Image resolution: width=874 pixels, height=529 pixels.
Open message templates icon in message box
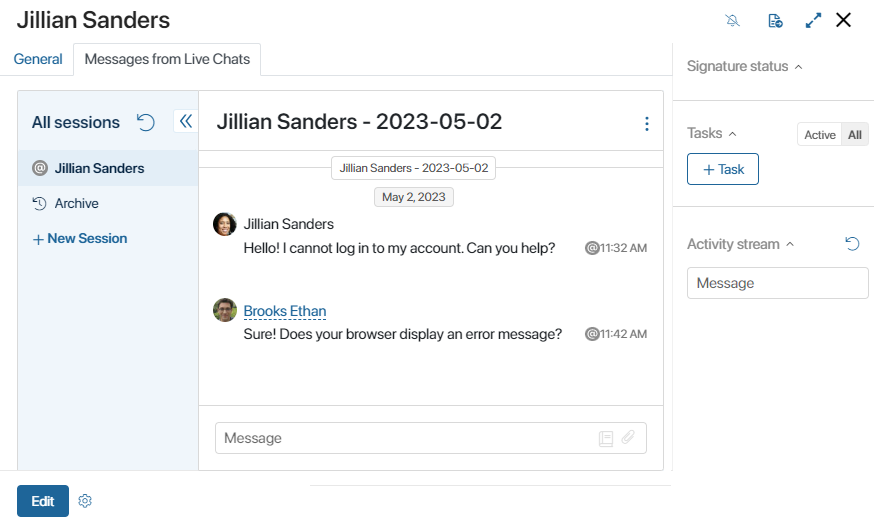606,438
